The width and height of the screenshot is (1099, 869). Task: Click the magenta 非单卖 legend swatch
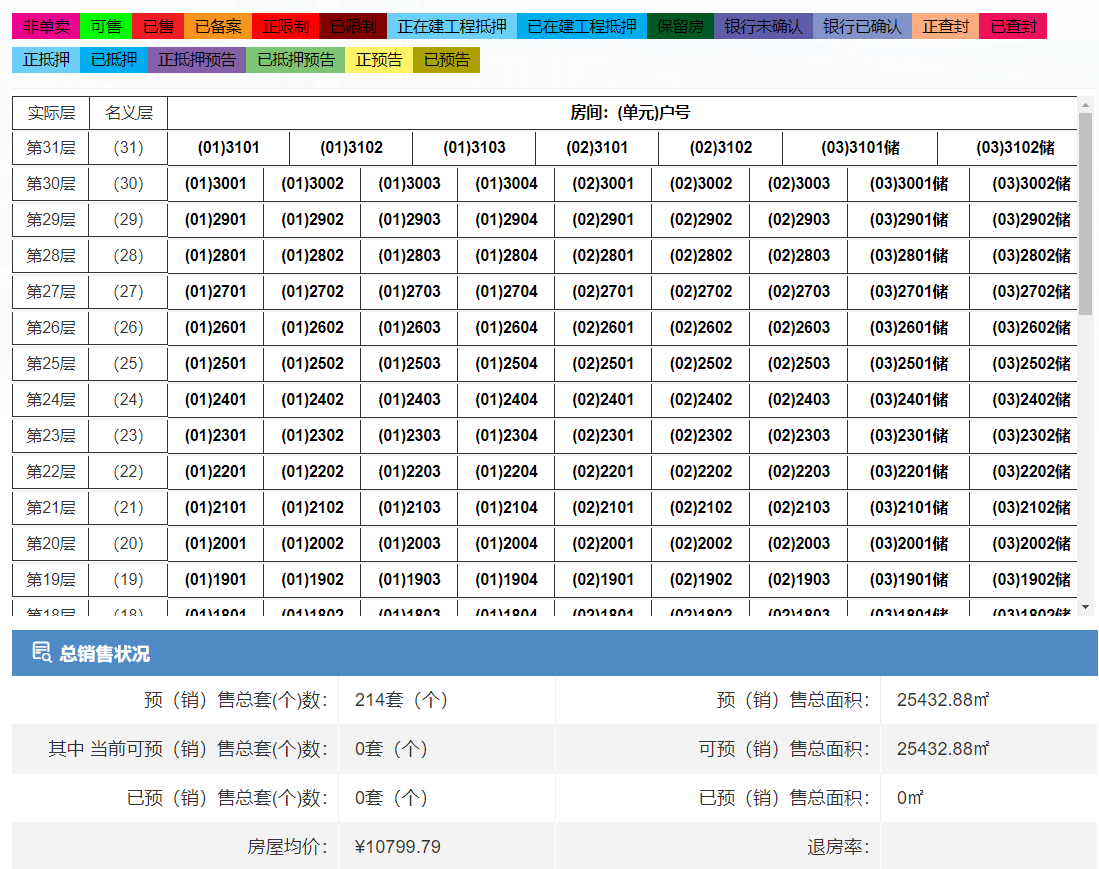coord(45,27)
